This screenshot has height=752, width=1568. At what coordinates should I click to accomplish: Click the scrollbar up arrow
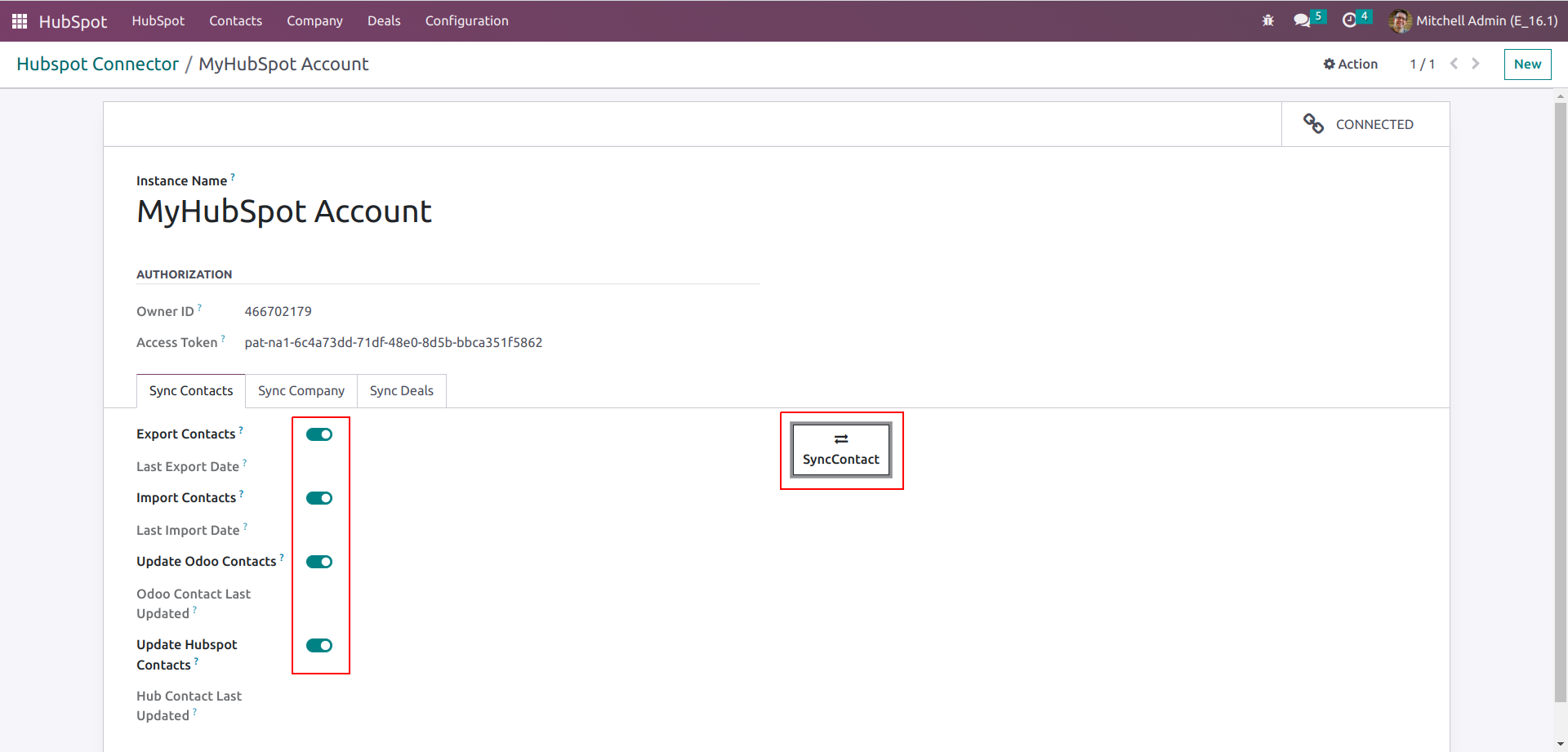[x=1561, y=96]
